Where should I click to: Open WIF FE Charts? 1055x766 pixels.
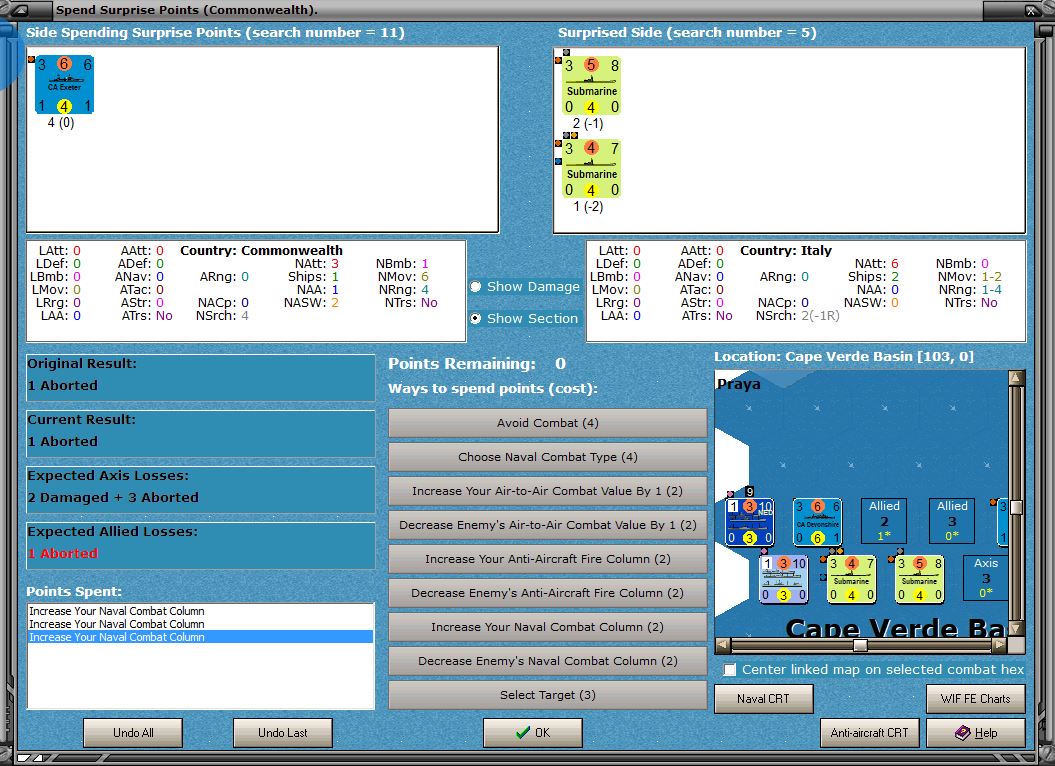[x=976, y=699]
